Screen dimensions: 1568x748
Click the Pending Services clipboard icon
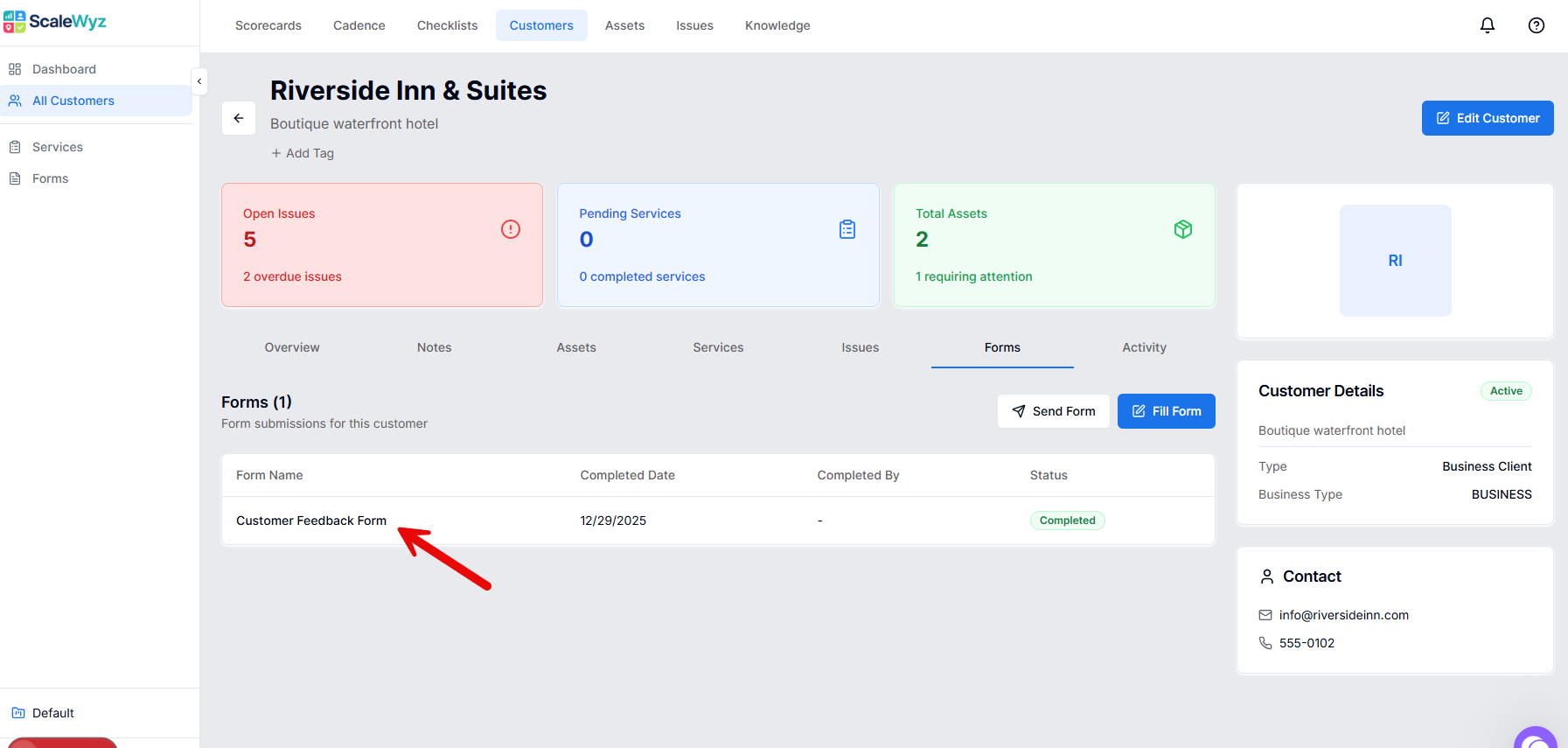click(847, 229)
